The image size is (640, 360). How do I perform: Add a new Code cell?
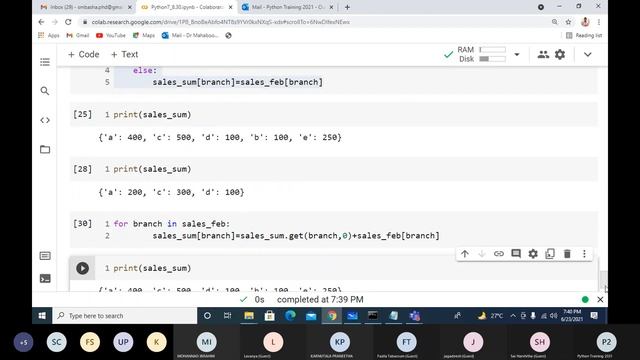84,54
